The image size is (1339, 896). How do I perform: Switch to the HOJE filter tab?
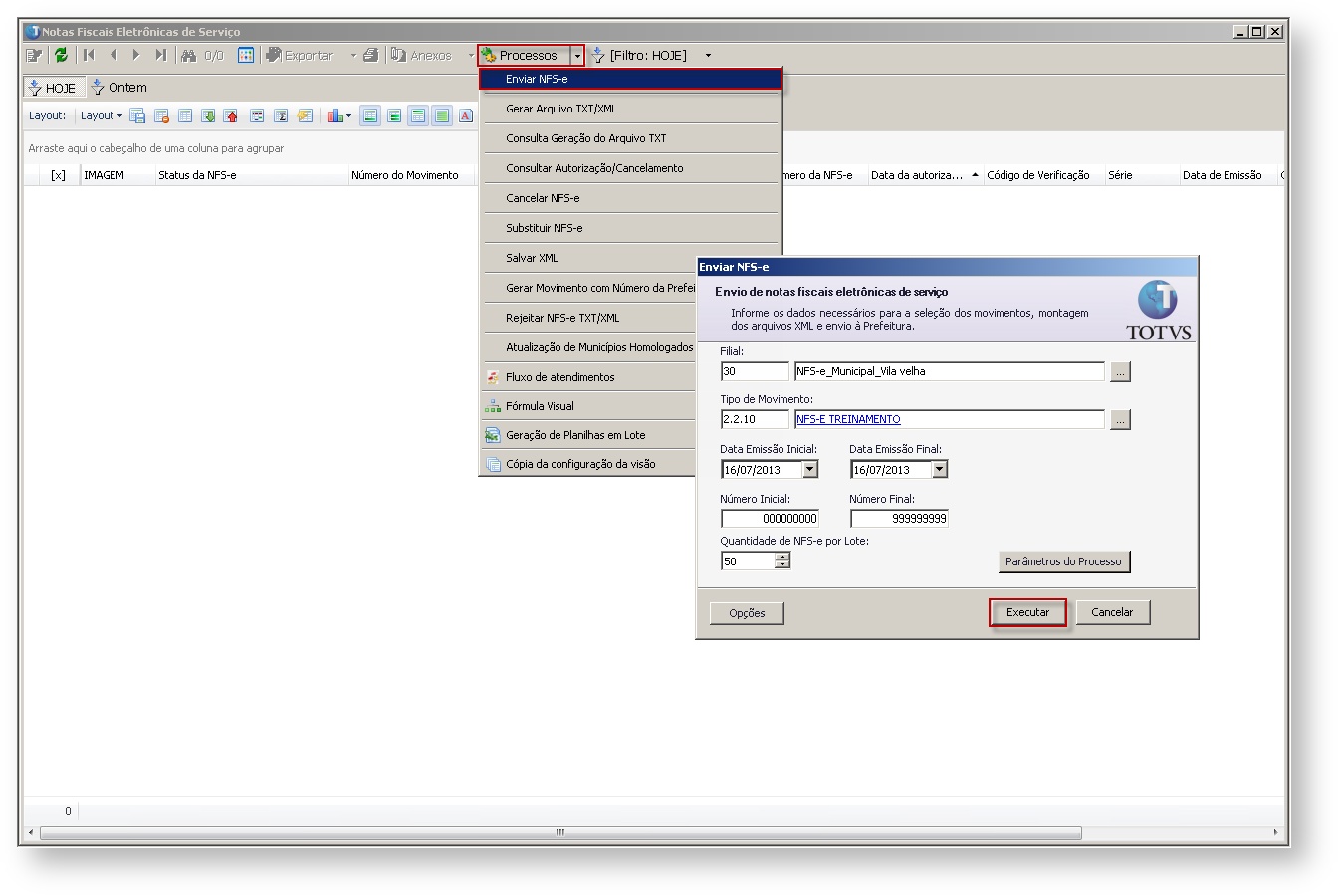tap(54, 88)
